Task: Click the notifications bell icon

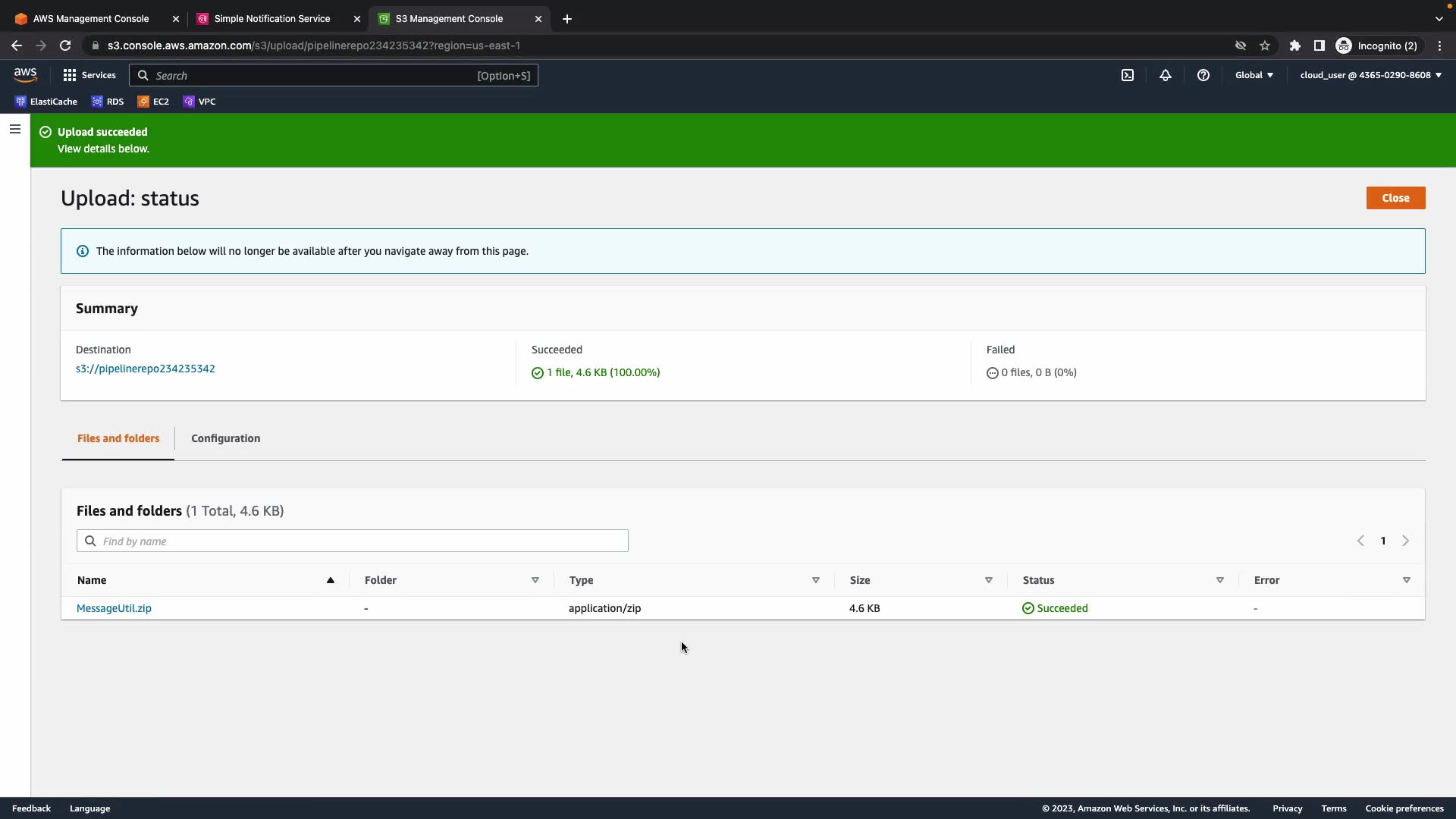Action: [x=1166, y=75]
